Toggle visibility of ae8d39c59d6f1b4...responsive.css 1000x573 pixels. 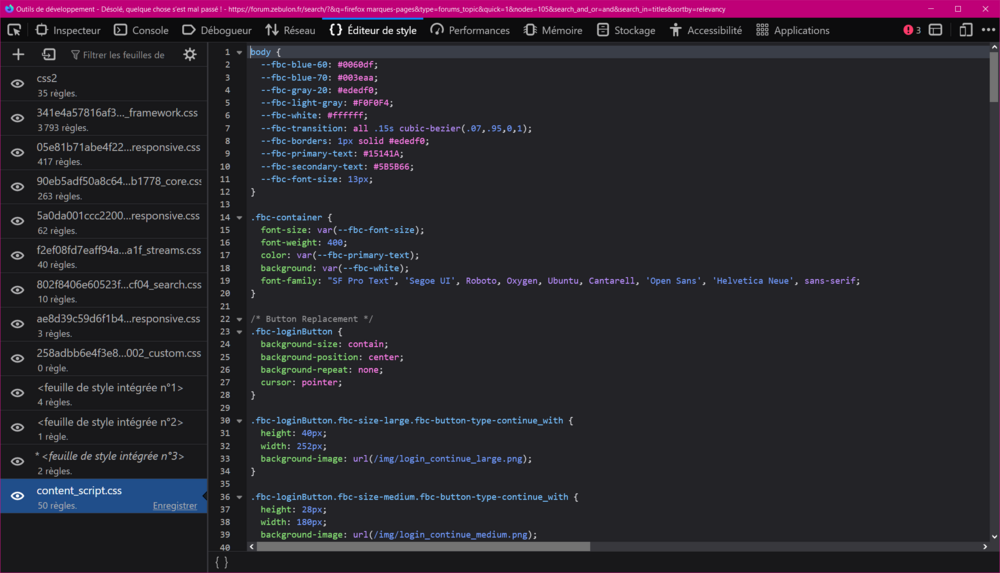[x=17, y=324]
